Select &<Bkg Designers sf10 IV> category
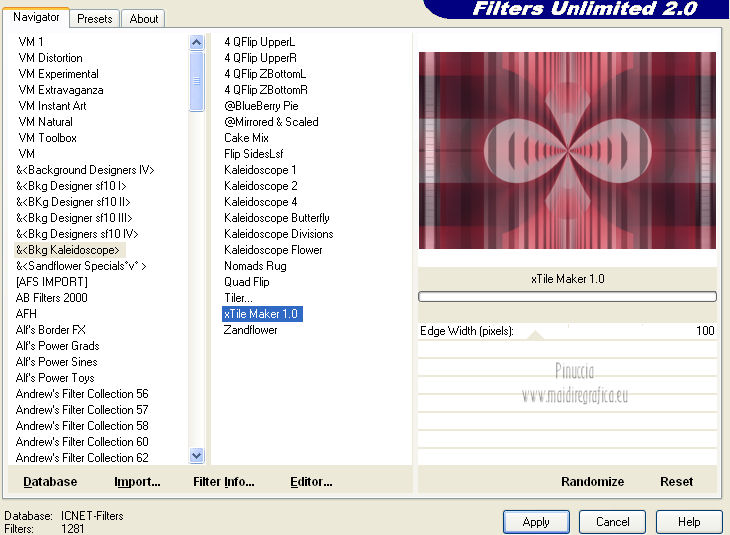The width and height of the screenshot is (730, 535). coord(77,234)
